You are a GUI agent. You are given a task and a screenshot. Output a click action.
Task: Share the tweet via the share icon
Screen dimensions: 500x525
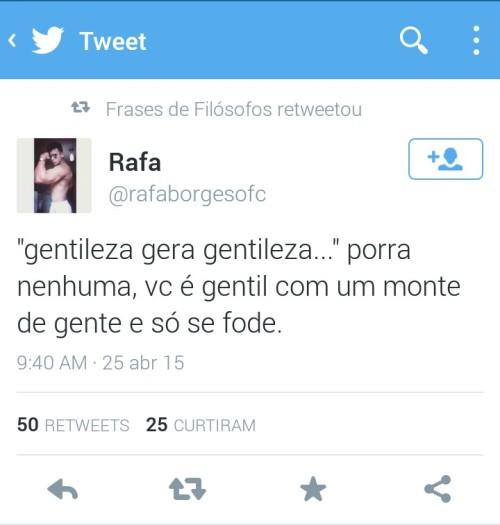[438, 489]
